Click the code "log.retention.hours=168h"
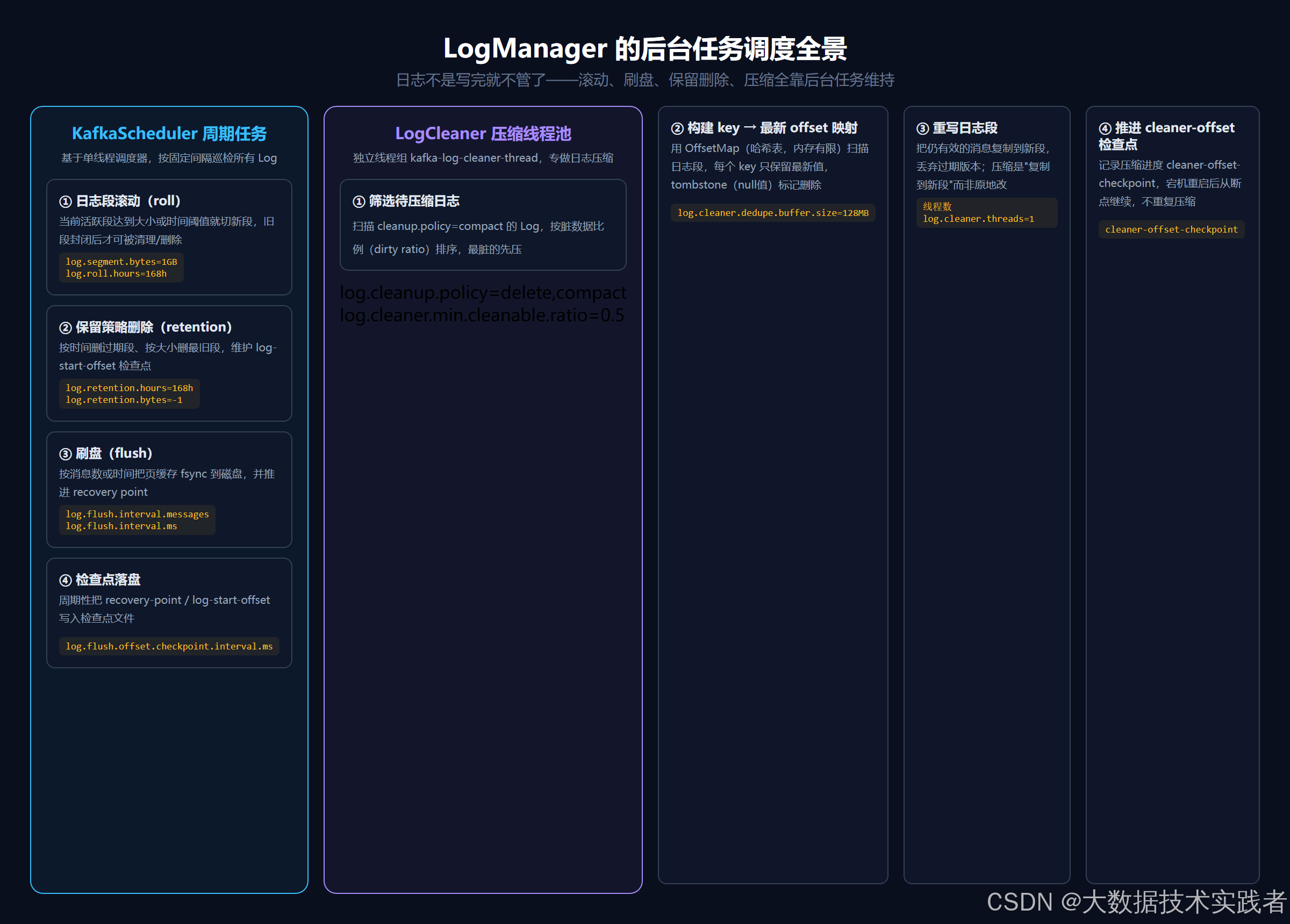Screen dimensions: 1290x924 click(x=129, y=388)
